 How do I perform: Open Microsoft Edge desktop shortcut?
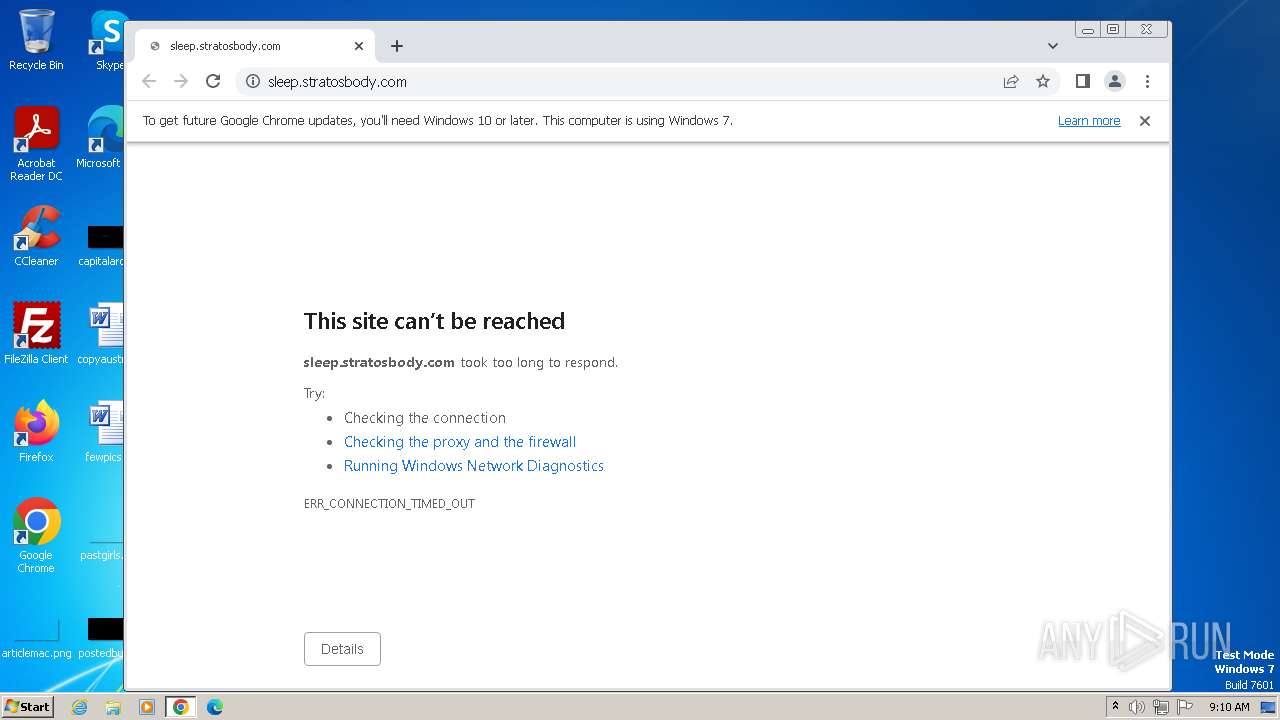(100, 138)
